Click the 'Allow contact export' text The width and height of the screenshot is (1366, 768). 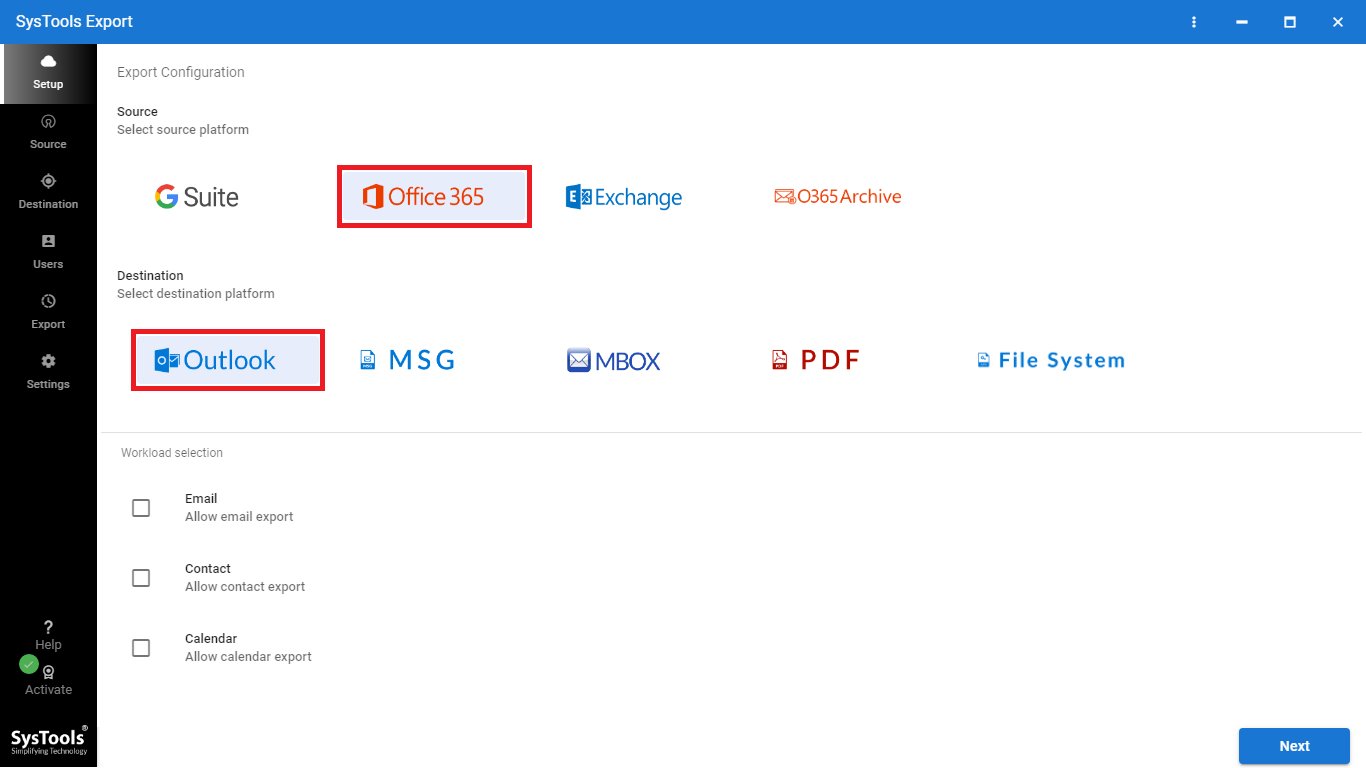pyautogui.click(x=245, y=587)
